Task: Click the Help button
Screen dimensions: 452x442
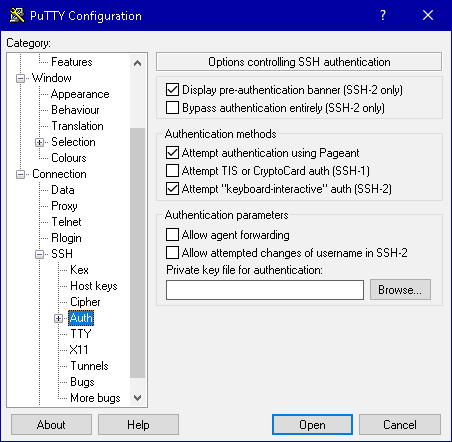Action: click(138, 425)
